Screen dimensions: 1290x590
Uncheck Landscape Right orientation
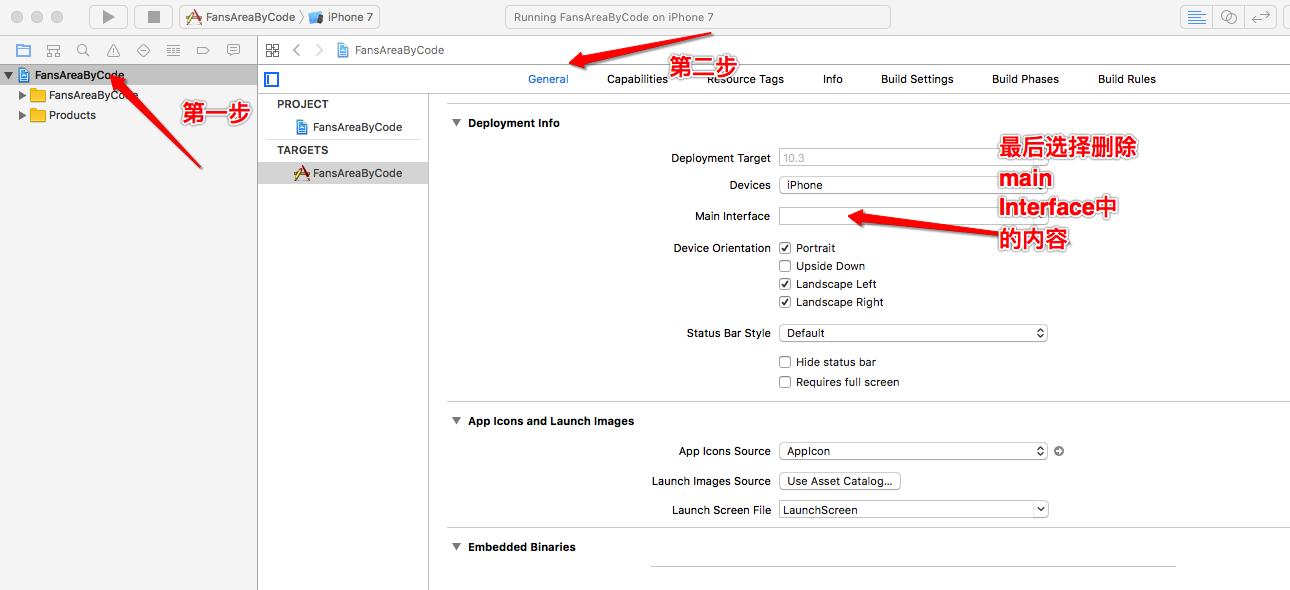coord(785,302)
